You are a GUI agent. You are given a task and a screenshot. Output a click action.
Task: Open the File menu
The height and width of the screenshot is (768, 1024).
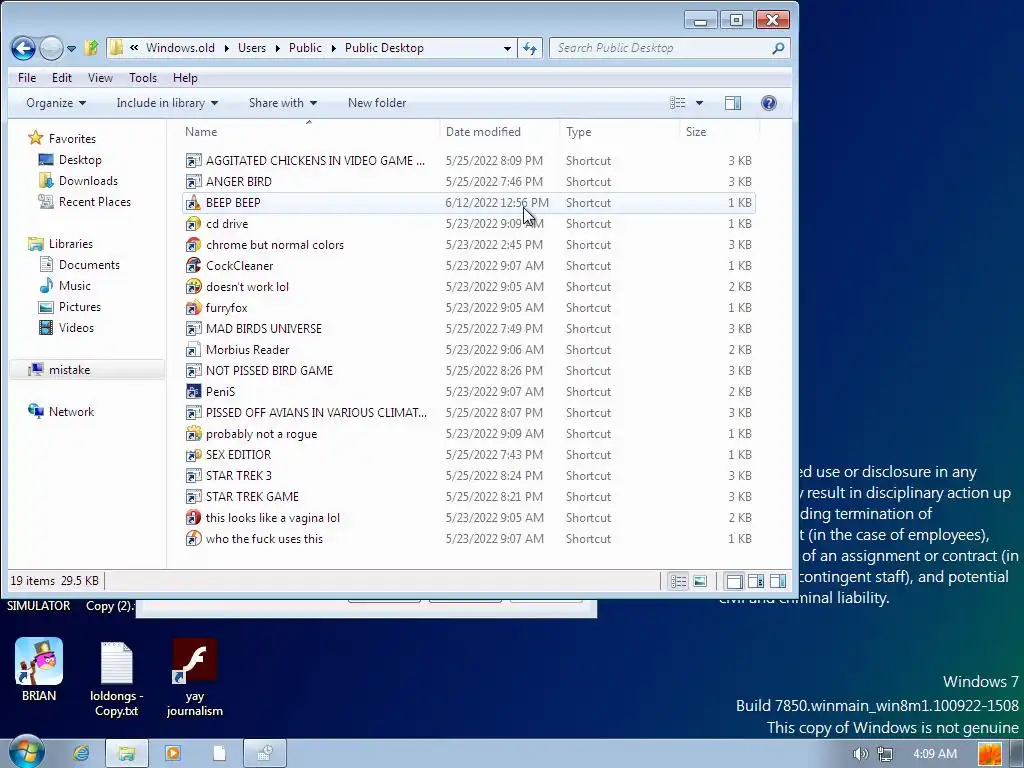[x=27, y=78]
